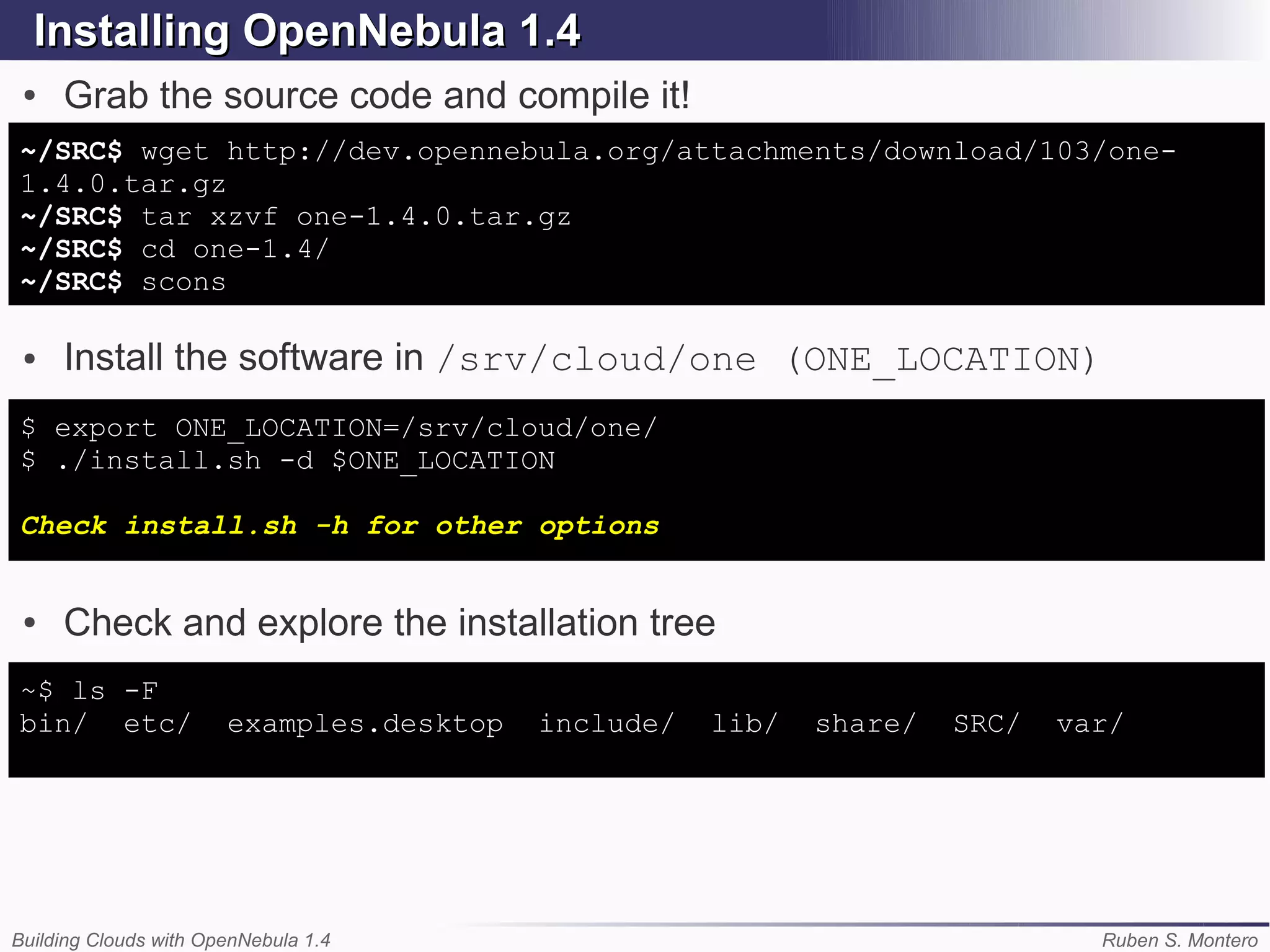Click the slide title 'Installing OpenNebula 1.4'
The width and height of the screenshot is (1270, 952).
307,31
